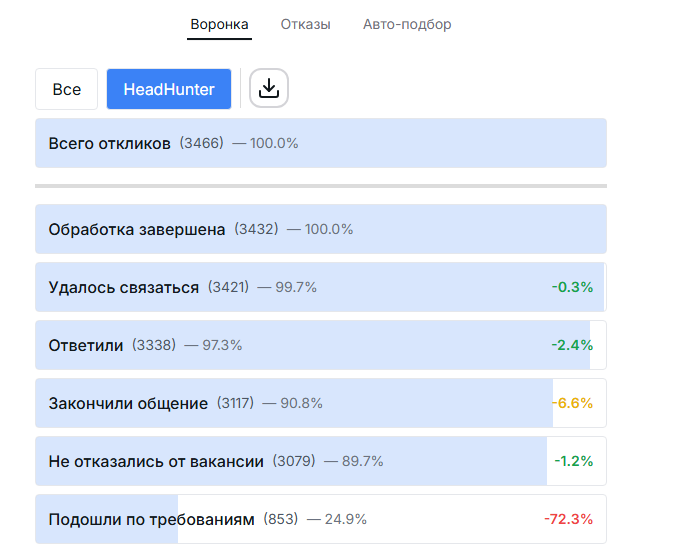
Task: Select the yellow -6.6% drop value
Action: point(572,403)
